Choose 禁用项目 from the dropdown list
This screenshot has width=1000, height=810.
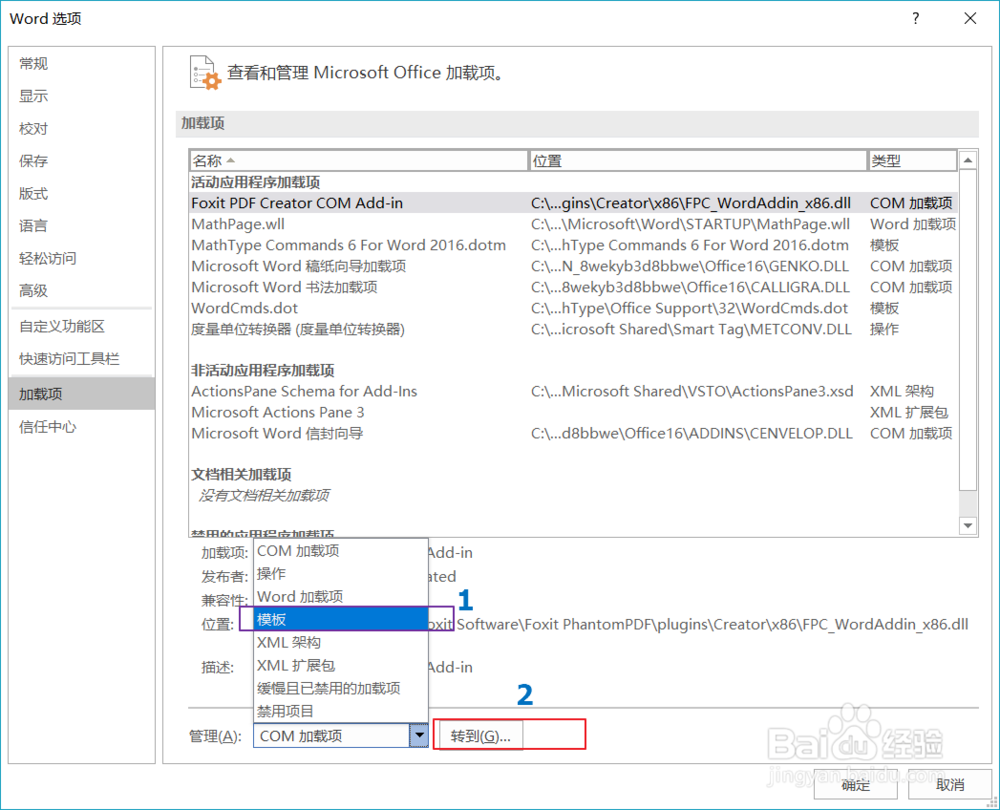(341, 711)
